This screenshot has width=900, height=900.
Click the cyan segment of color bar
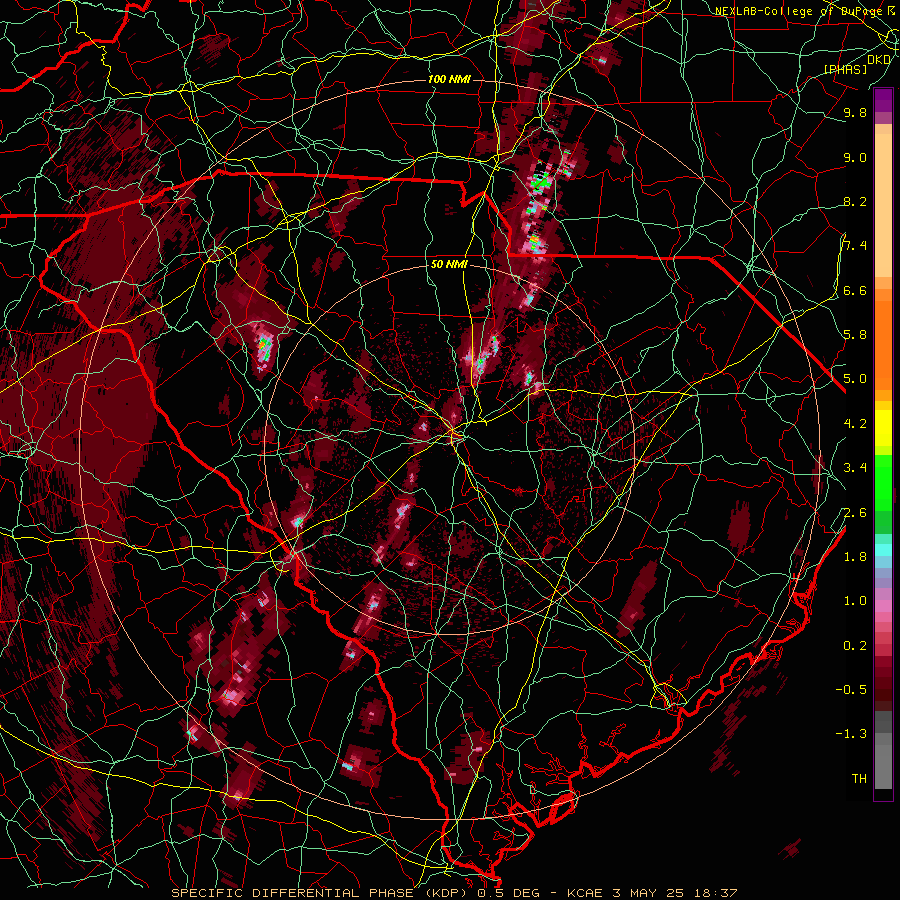point(883,550)
